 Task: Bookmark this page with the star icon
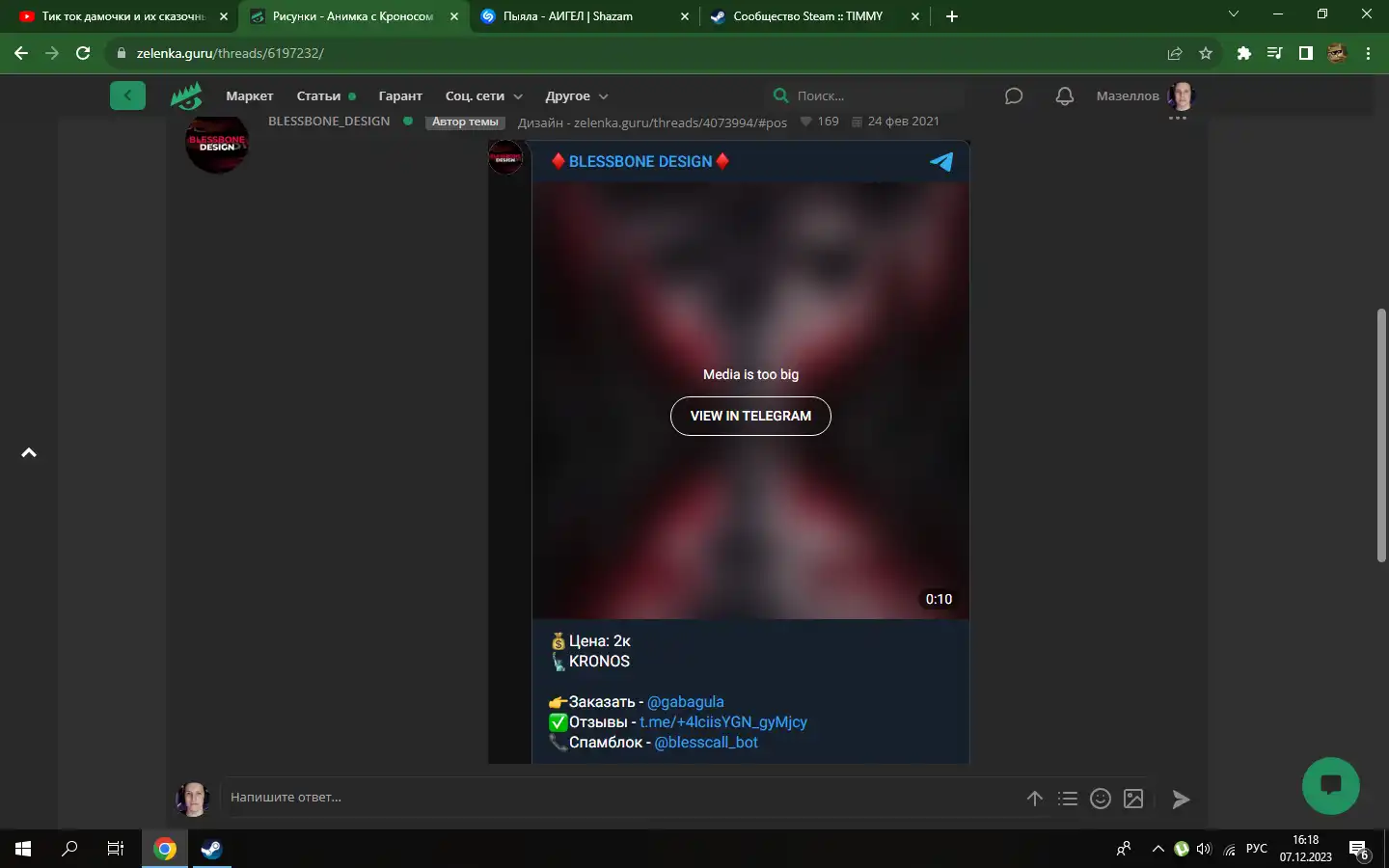1206,53
